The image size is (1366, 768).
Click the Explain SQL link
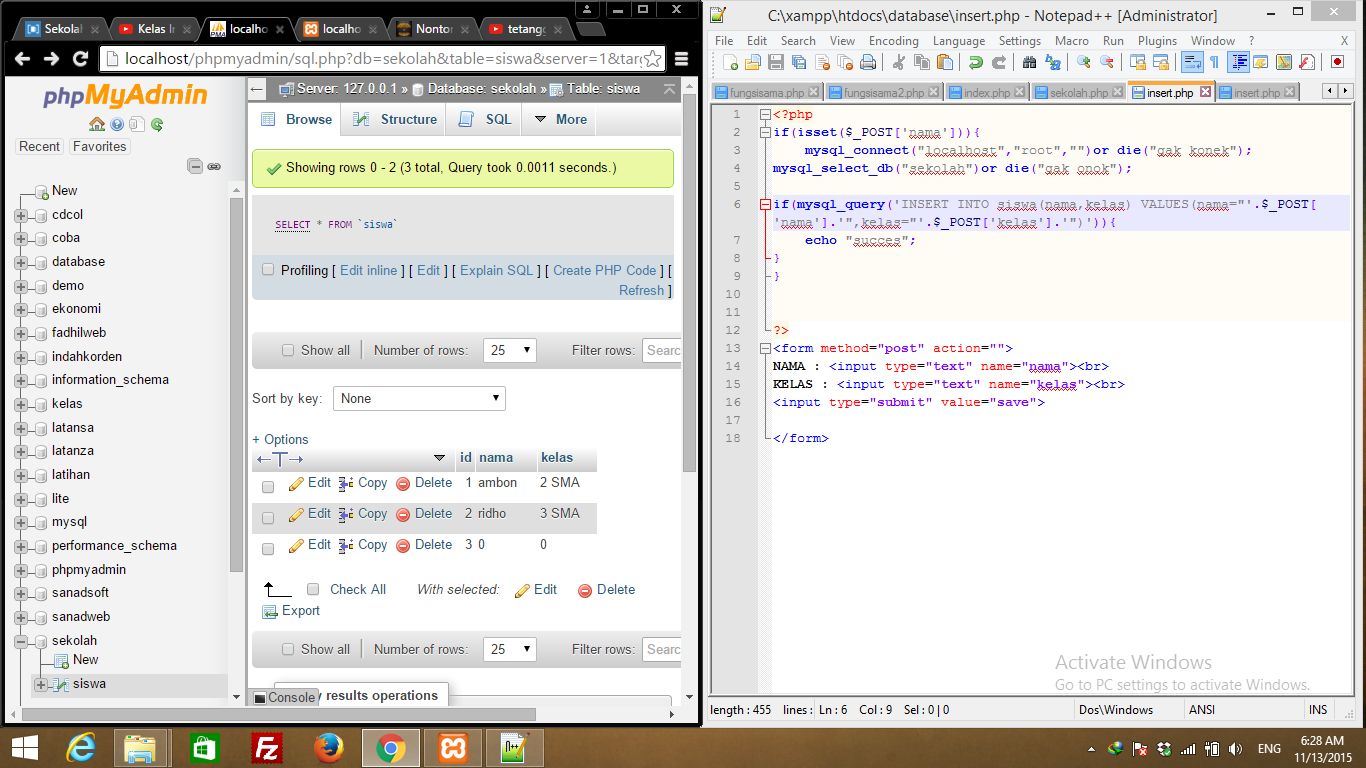[x=497, y=270]
